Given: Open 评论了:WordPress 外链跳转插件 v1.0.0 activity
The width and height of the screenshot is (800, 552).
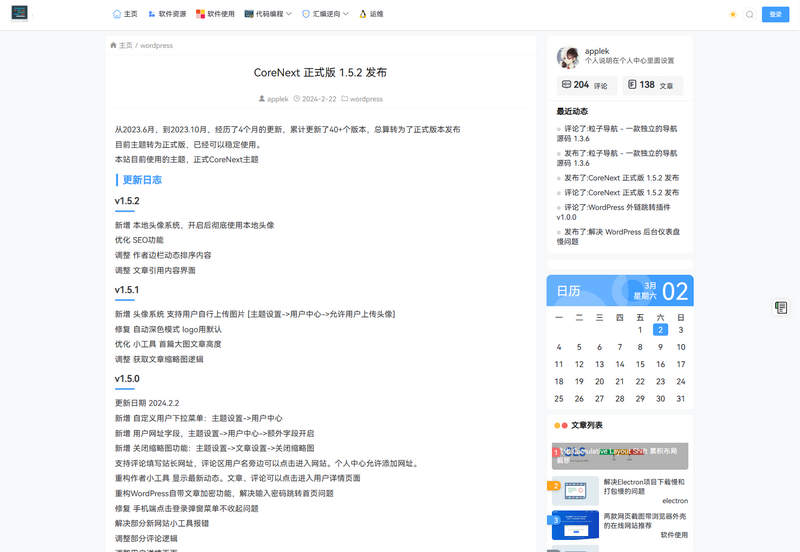Looking at the screenshot, I should tap(614, 212).
